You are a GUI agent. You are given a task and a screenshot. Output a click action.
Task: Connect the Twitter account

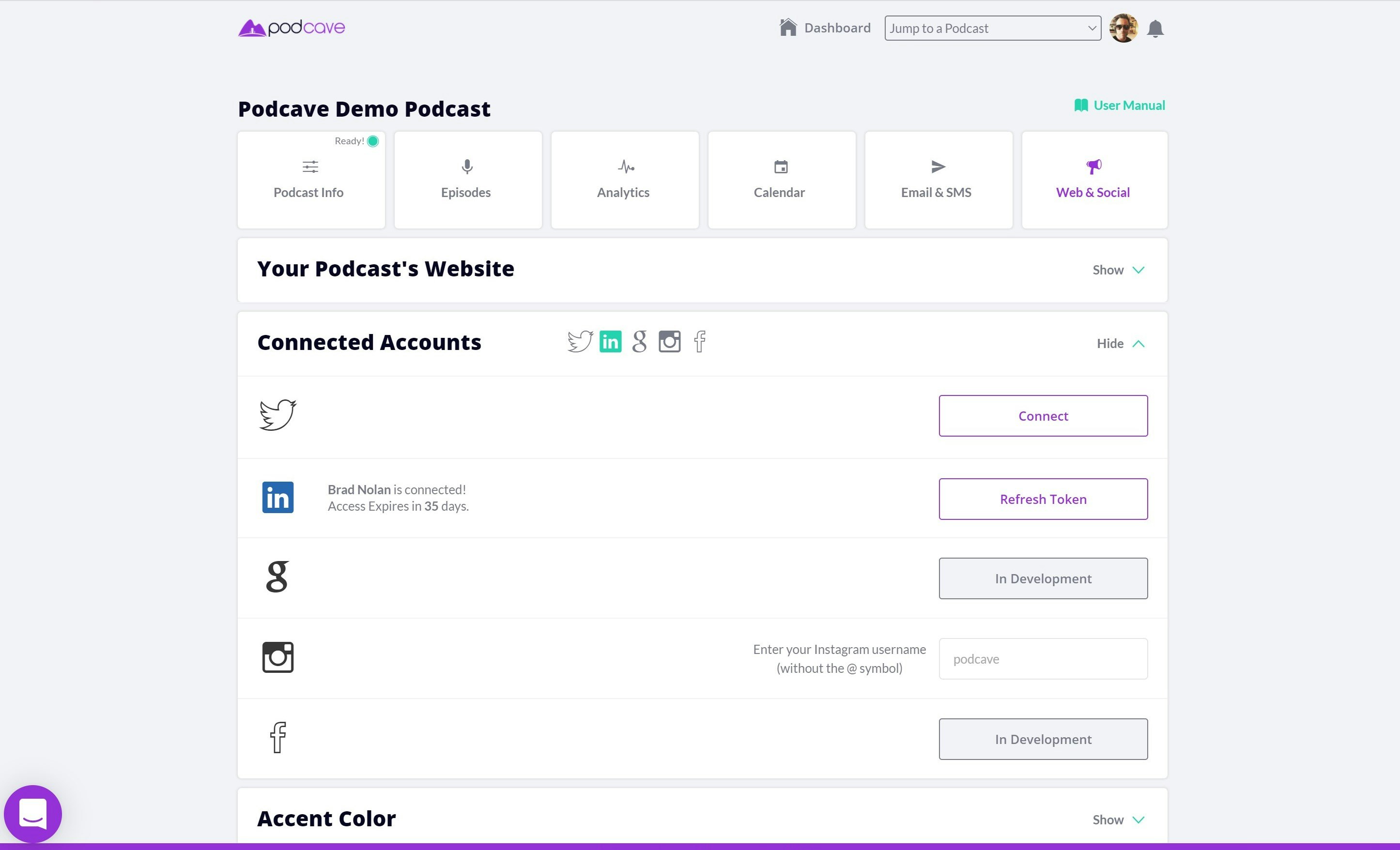click(1043, 416)
